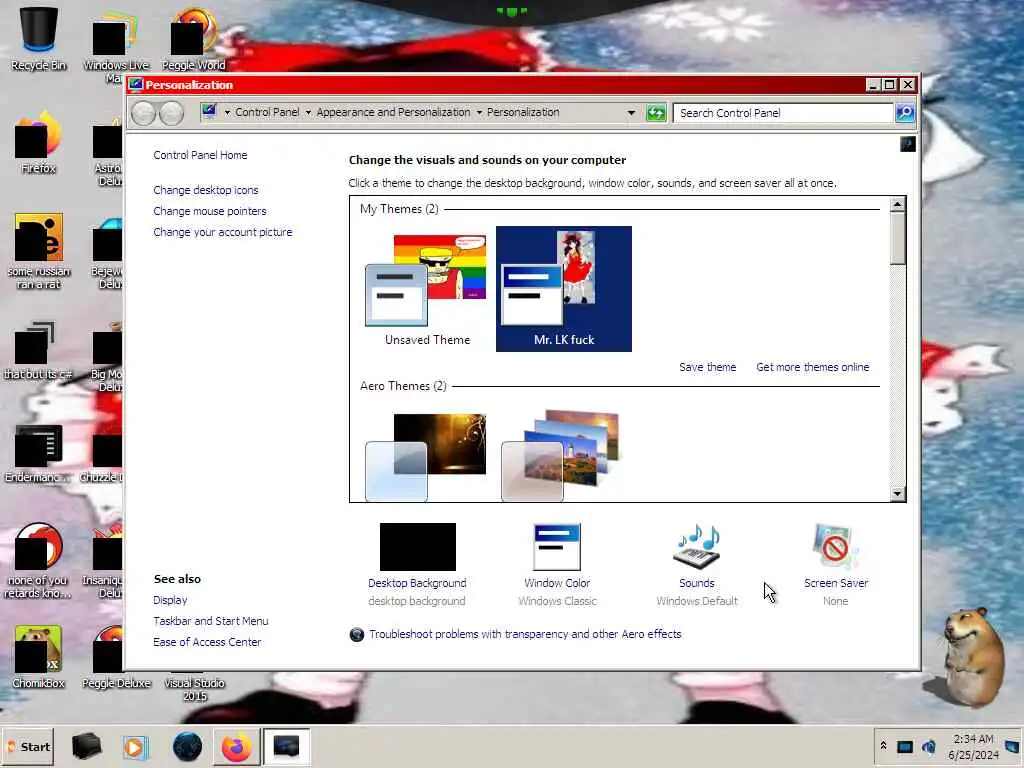1024x768 pixels.
Task: Open the black printer taskbar icon
Action: pyautogui.click(x=86, y=746)
